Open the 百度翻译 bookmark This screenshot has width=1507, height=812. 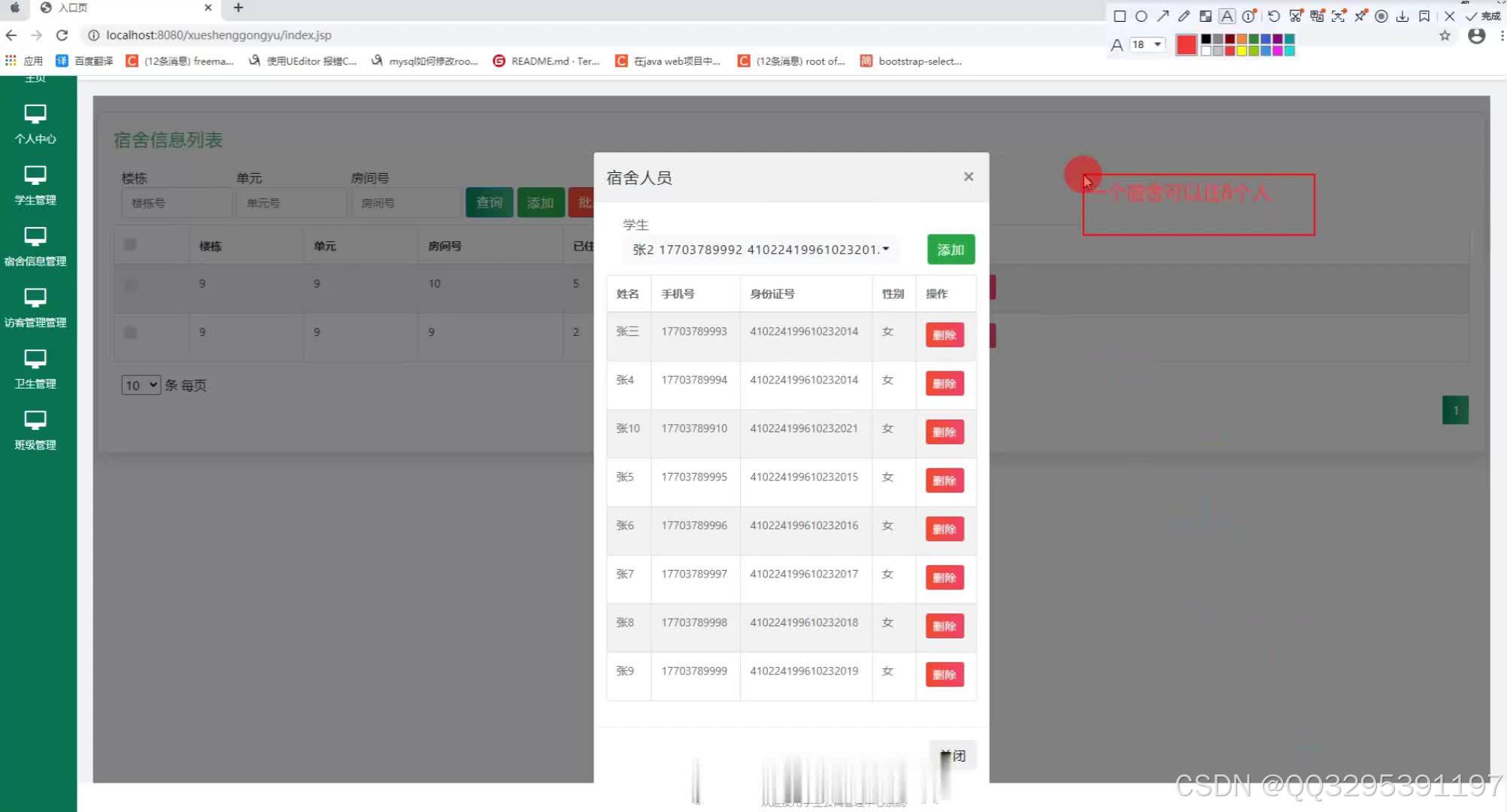pos(85,61)
